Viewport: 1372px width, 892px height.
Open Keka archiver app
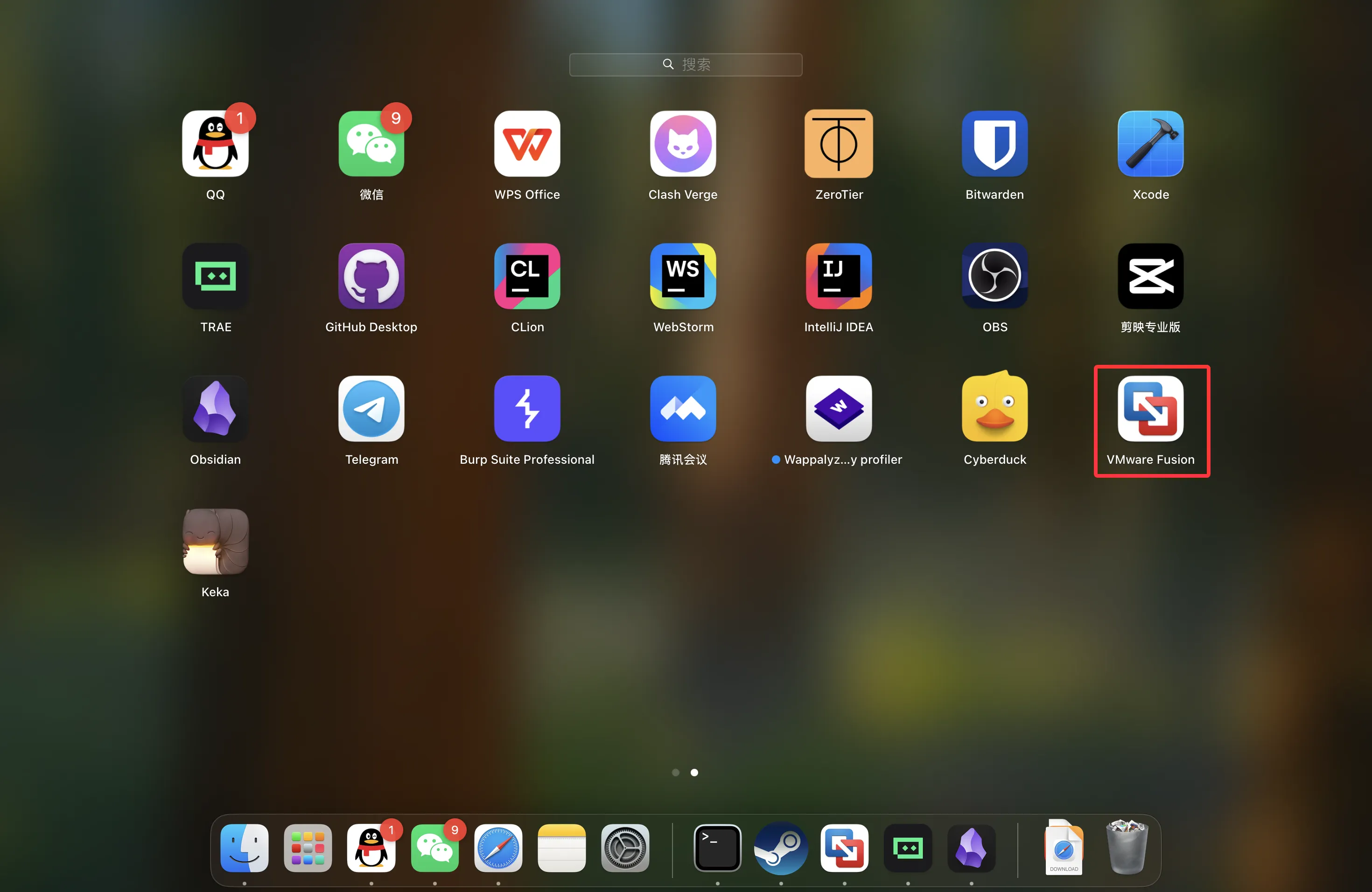pyautogui.click(x=216, y=542)
